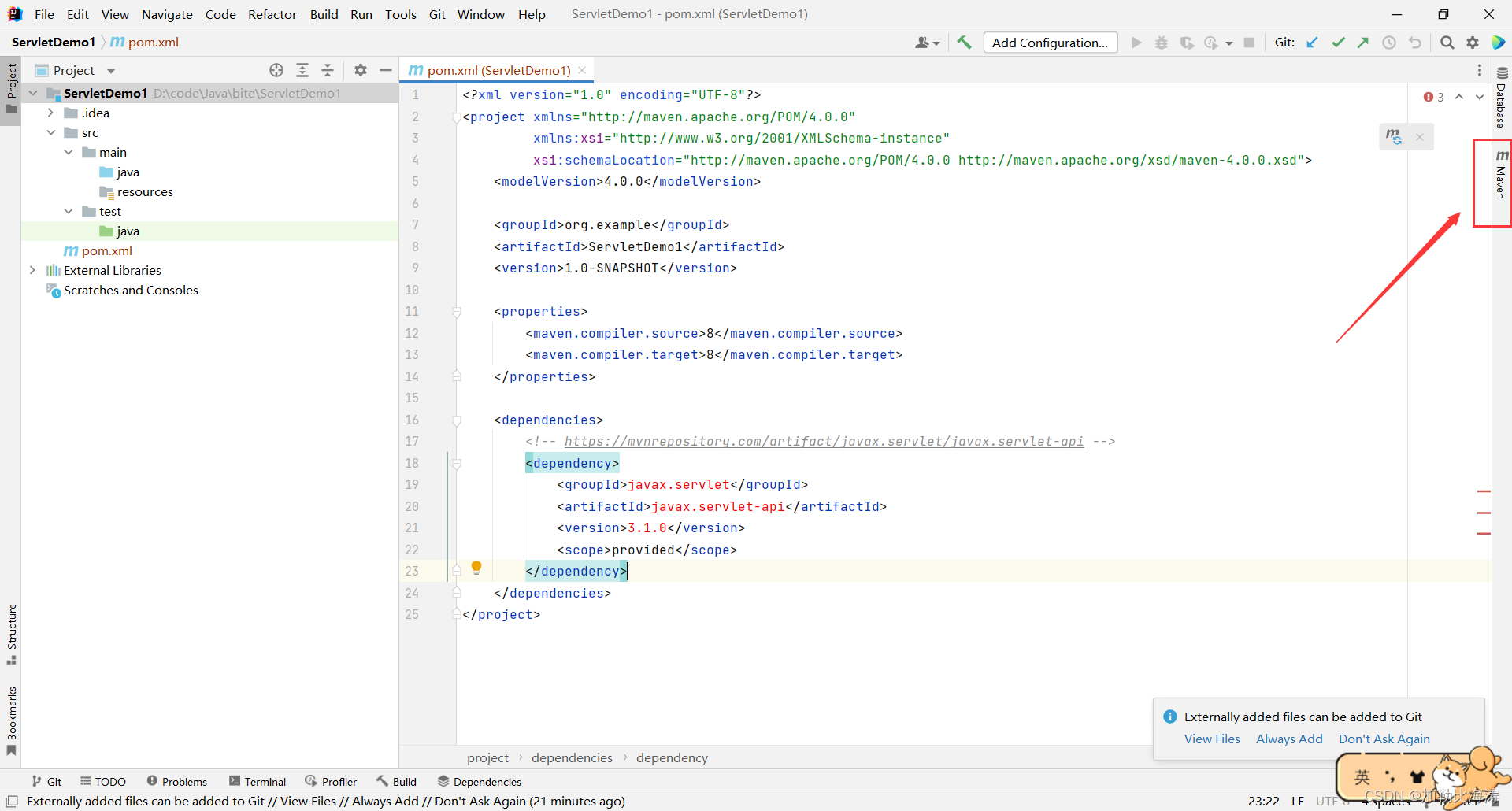
Task: Open editor tab options three-dot menu
Action: (1480, 70)
